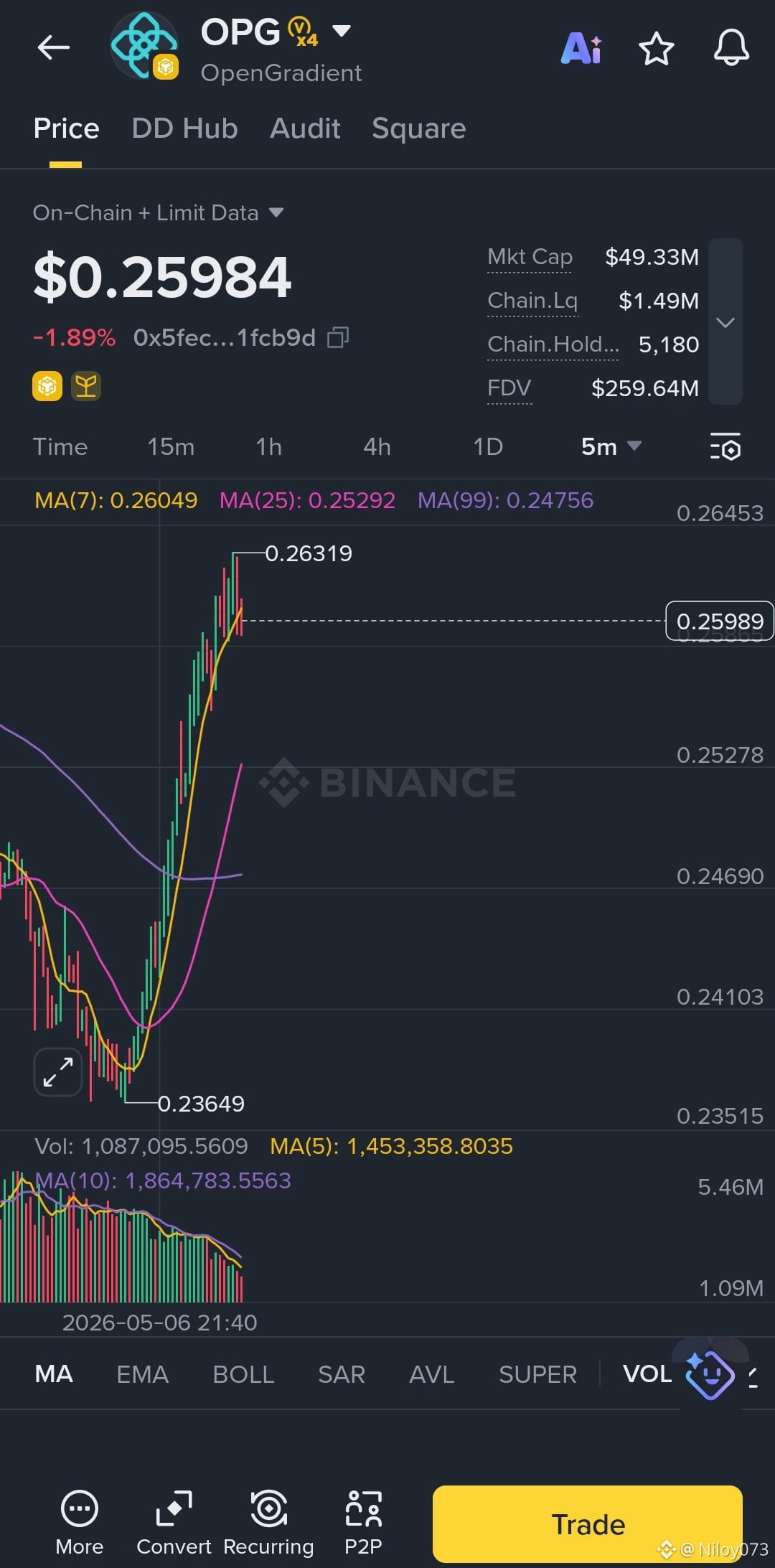775x1568 pixels.
Task: Open Recurring buy
Action: pos(268,1523)
